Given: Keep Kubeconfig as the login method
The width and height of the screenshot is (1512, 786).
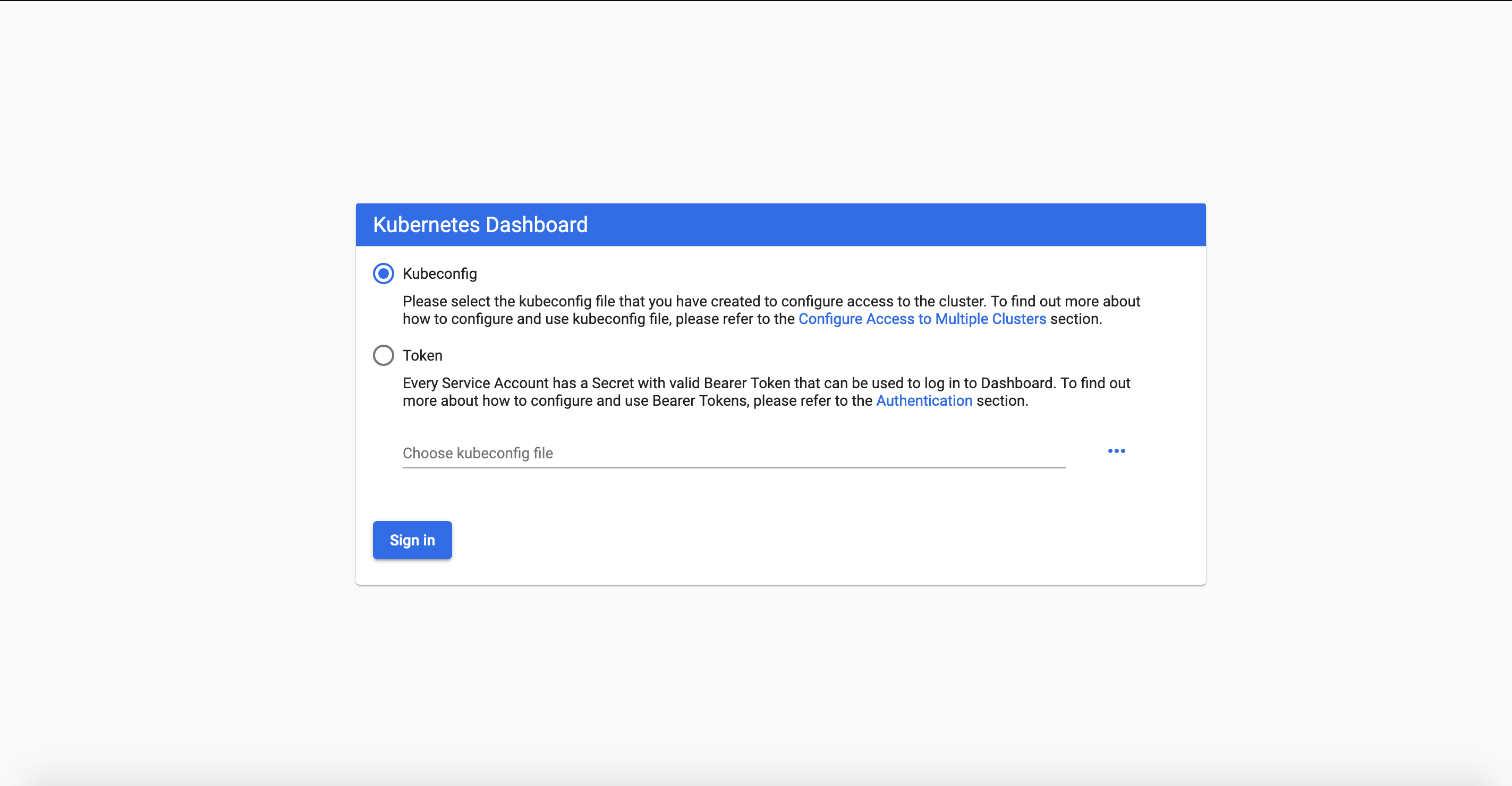Looking at the screenshot, I should [x=383, y=274].
